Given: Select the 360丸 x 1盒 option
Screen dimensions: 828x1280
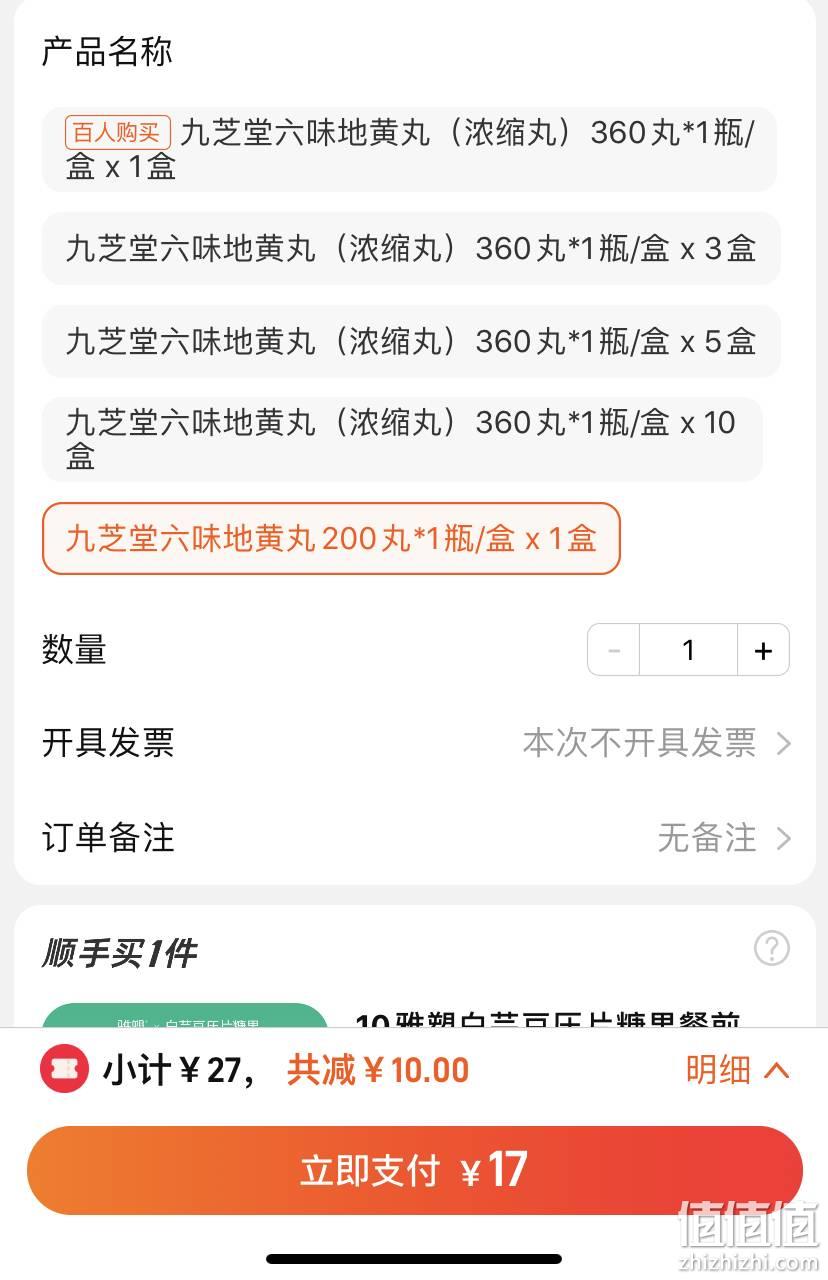Looking at the screenshot, I should click(x=409, y=149).
